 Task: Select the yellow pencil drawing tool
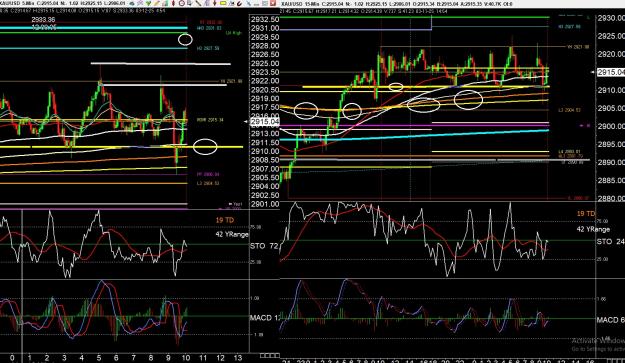[x=156, y=3]
